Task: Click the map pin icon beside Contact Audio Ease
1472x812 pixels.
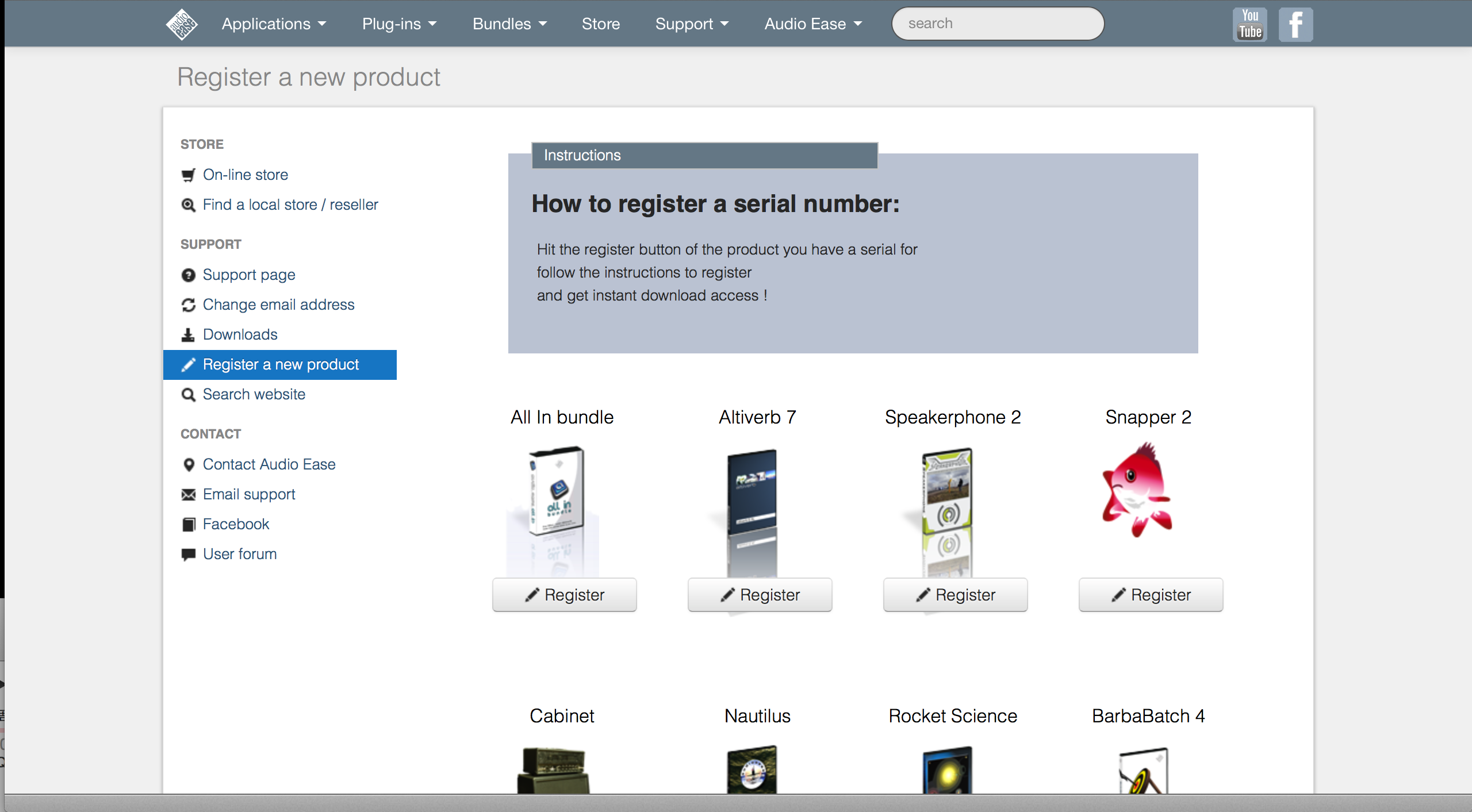Action: [189, 465]
